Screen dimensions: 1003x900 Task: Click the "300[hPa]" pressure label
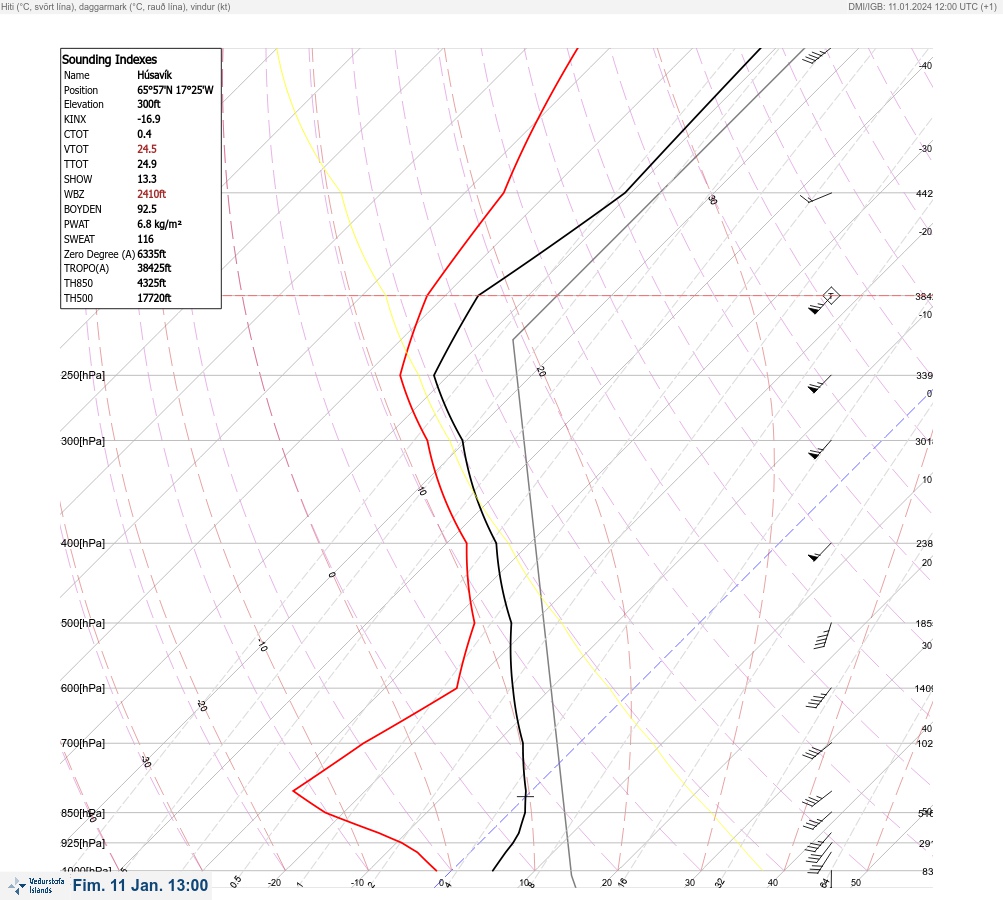pos(83,441)
